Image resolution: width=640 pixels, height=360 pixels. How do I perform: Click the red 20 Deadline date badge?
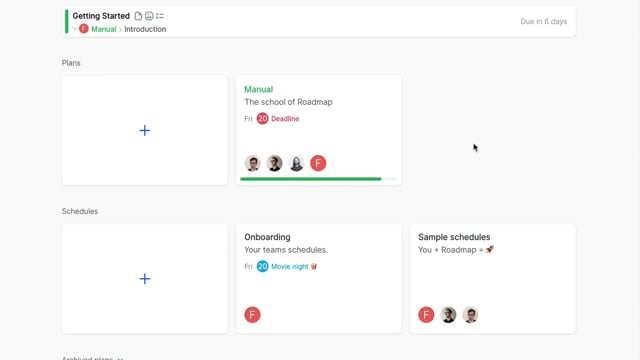tap(262, 119)
